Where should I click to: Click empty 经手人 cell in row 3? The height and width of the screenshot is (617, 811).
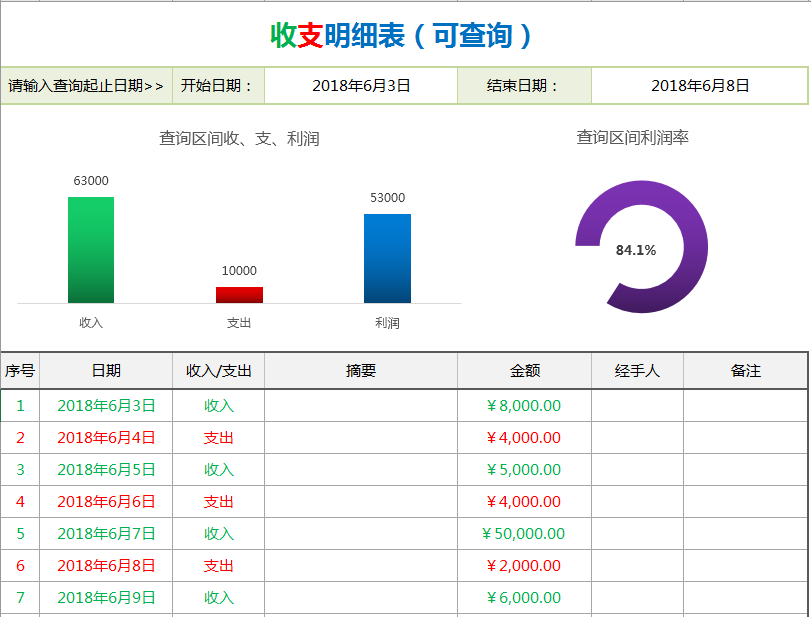637,470
